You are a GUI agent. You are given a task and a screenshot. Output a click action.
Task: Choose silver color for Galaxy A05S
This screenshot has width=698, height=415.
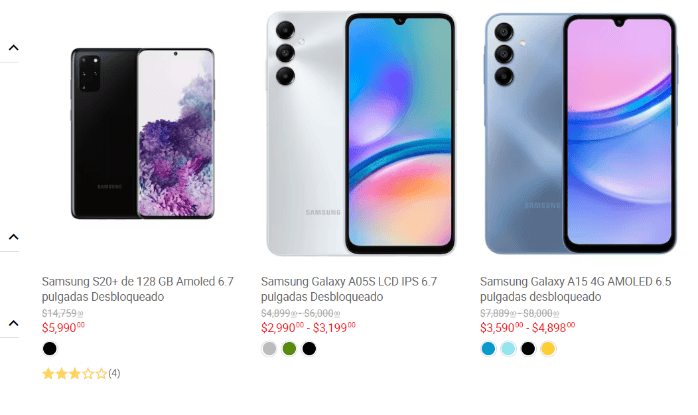tap(269, 349)
